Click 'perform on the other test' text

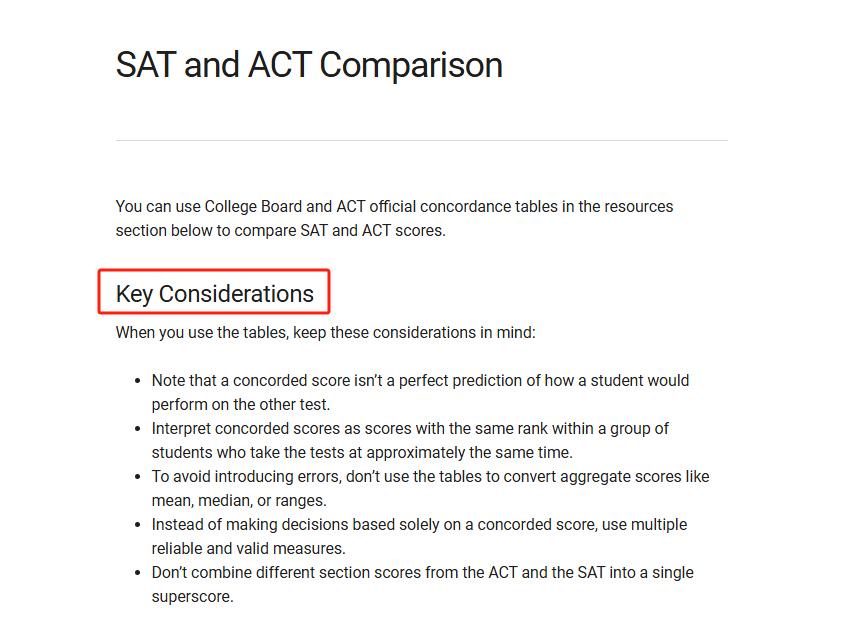click(x=240, y=405)
